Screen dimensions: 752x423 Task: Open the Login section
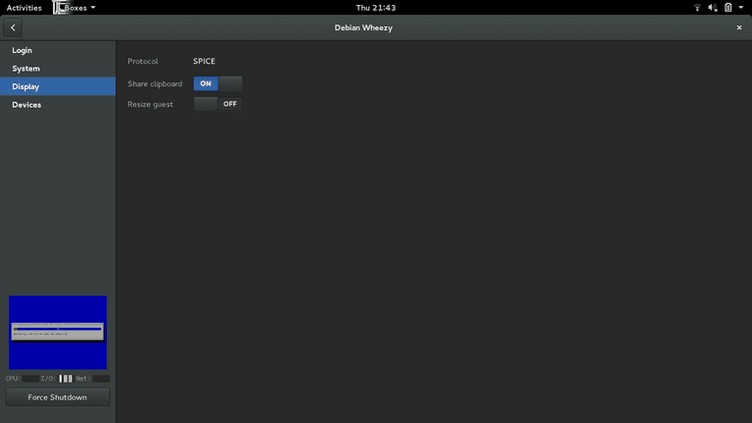point(58,50)
